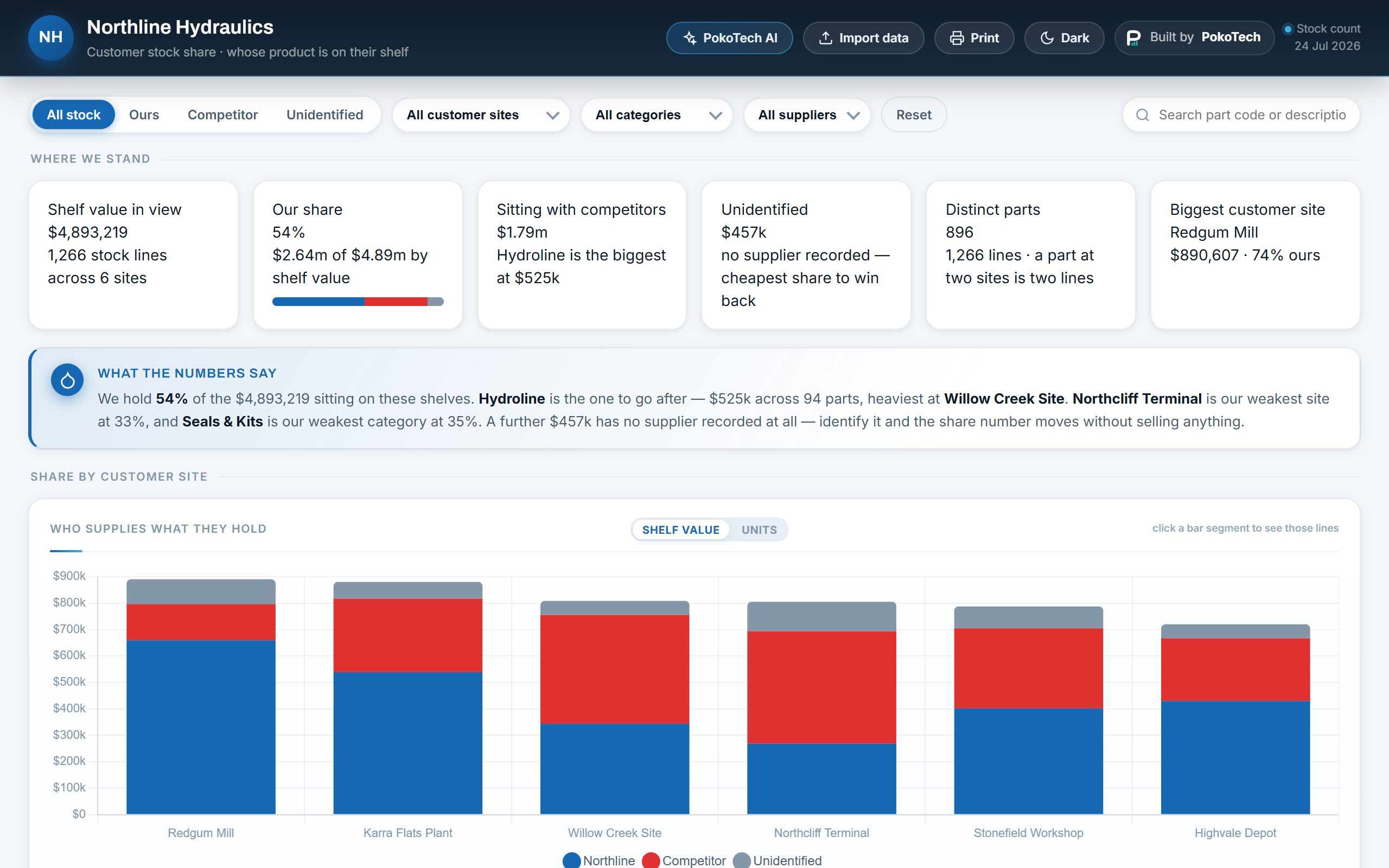
Task: Click the Print button
Action: [x=974, y=38]
